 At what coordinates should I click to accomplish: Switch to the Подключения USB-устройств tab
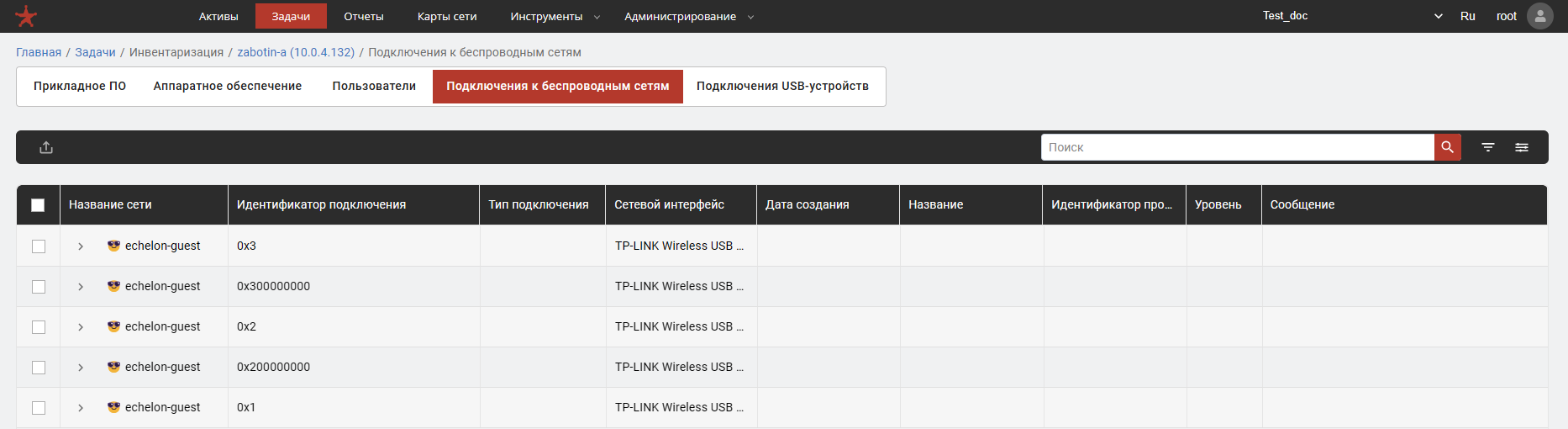(x=782, y=86)
